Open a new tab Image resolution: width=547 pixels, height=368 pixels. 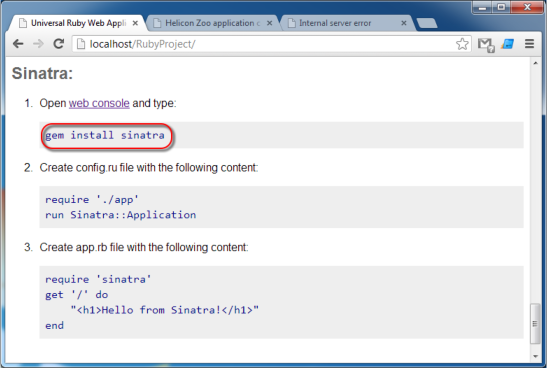click(427, 23)
